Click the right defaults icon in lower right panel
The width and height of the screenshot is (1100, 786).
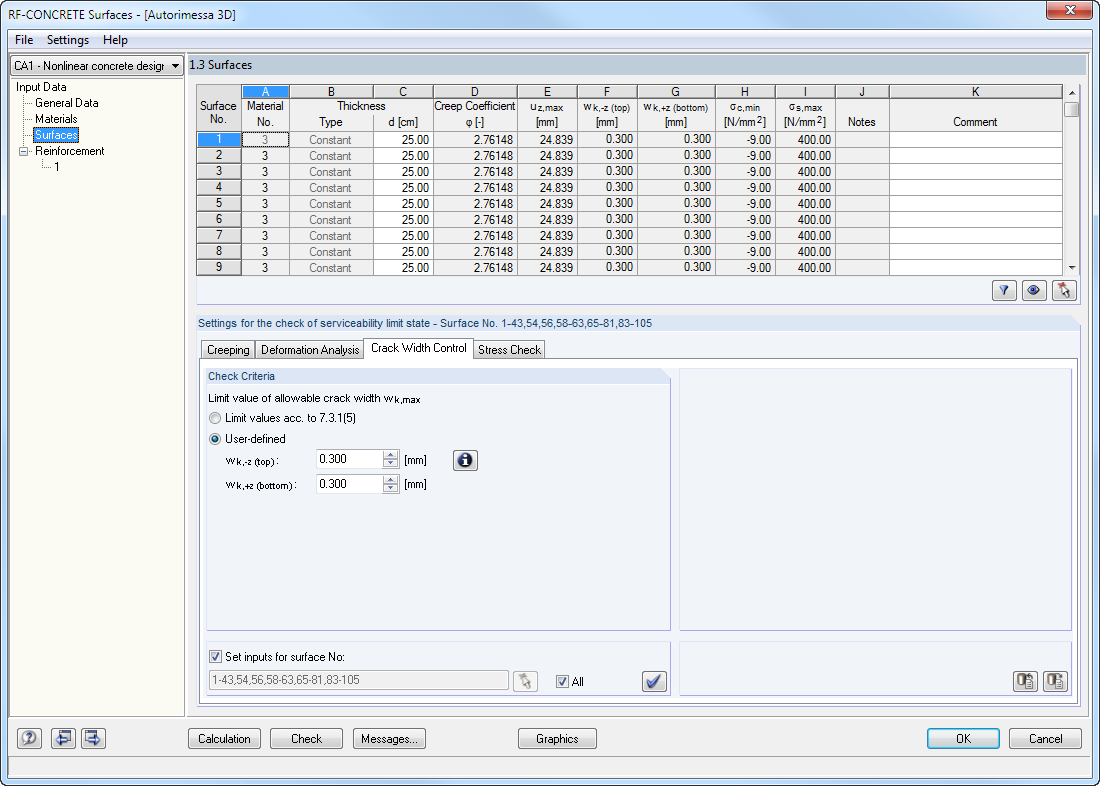point(1055,681)
